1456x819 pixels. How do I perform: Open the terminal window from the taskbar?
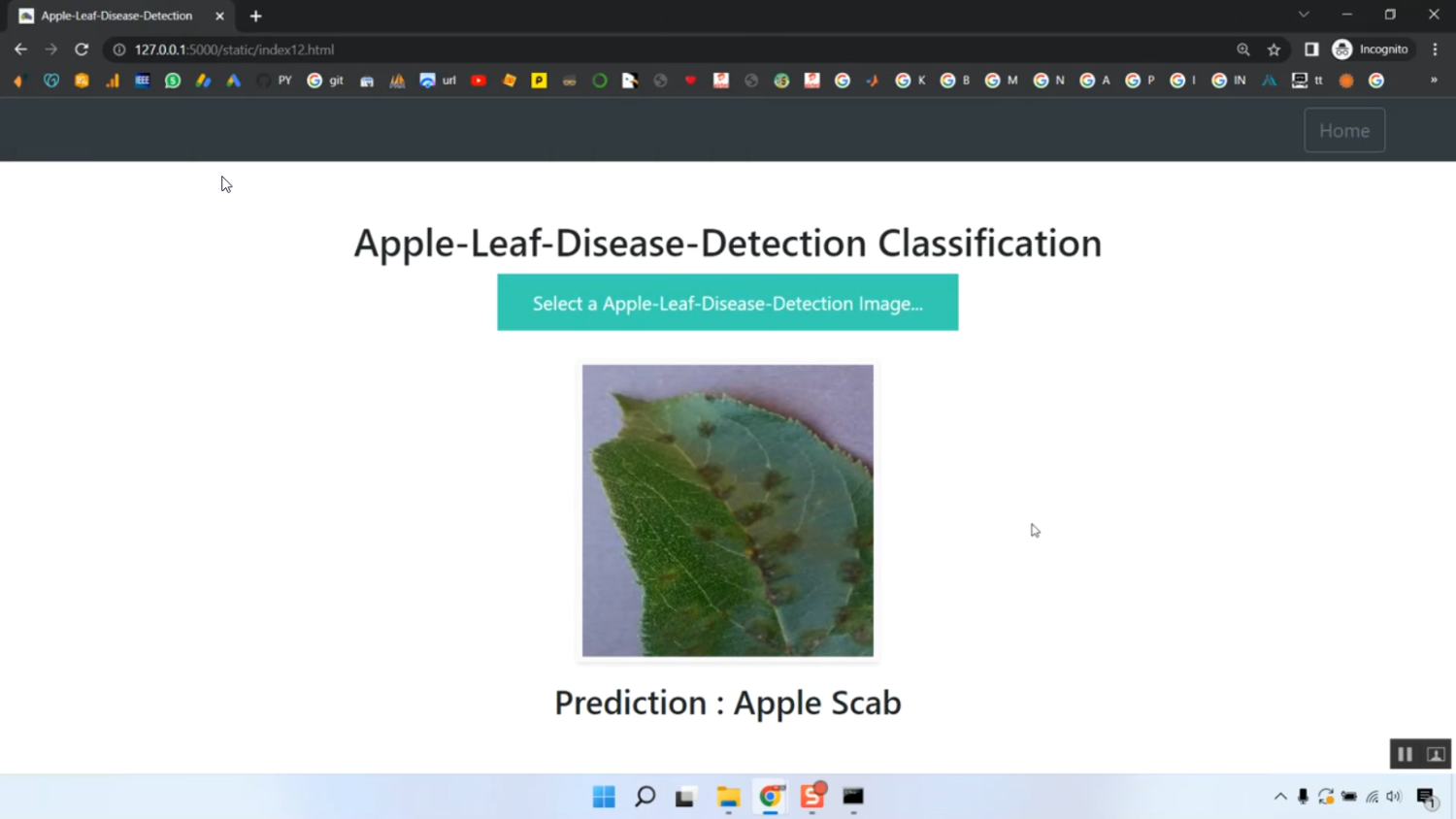coord(853,797)
